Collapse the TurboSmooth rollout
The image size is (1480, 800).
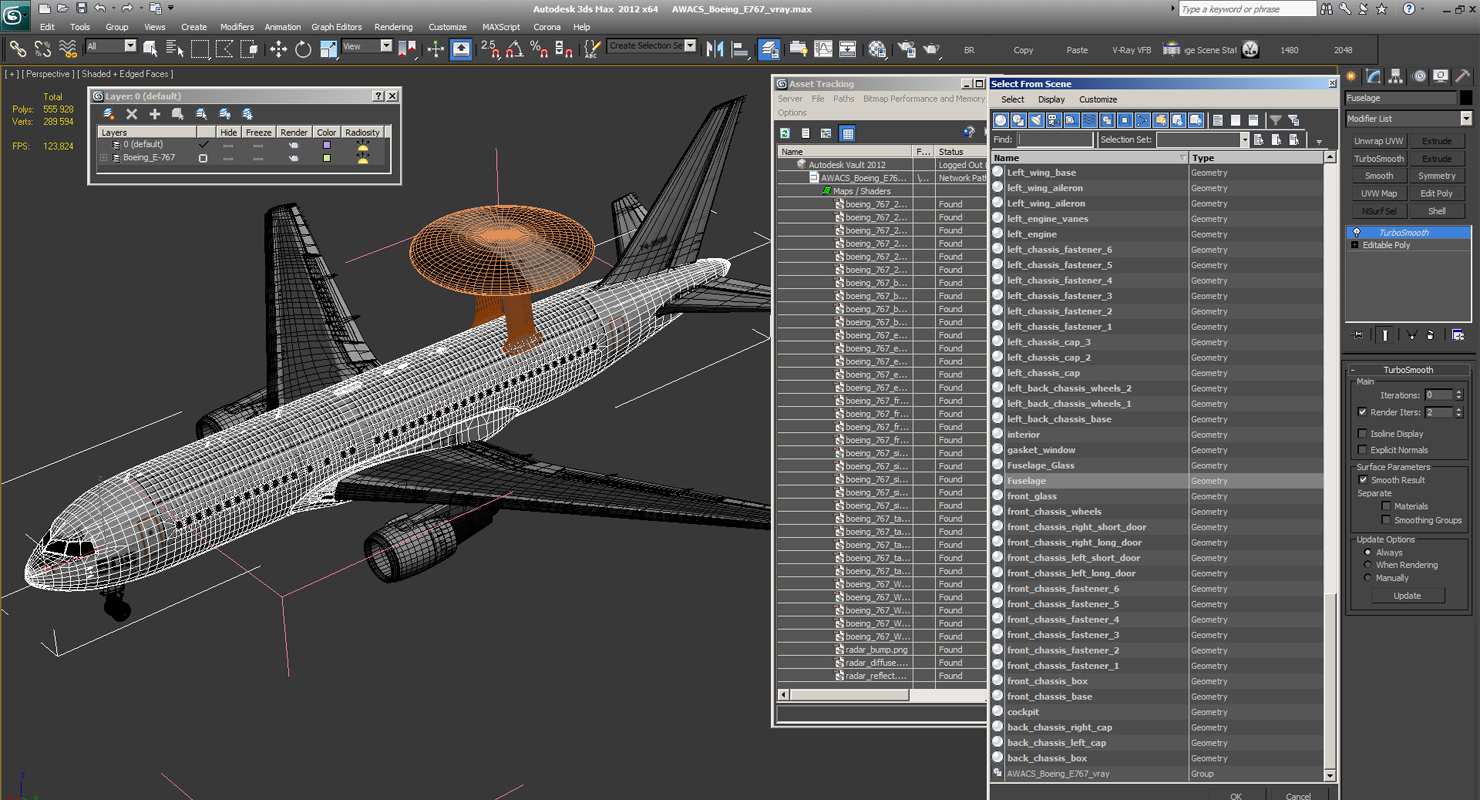coord(1353,370)
